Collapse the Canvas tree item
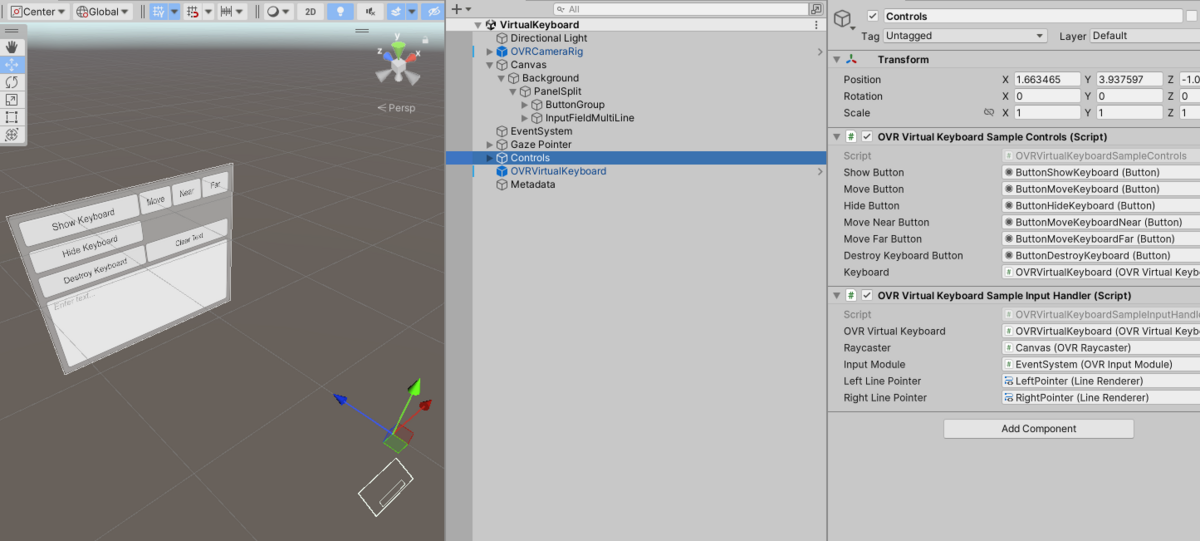1200x541 pixels. tap(490, 65)
